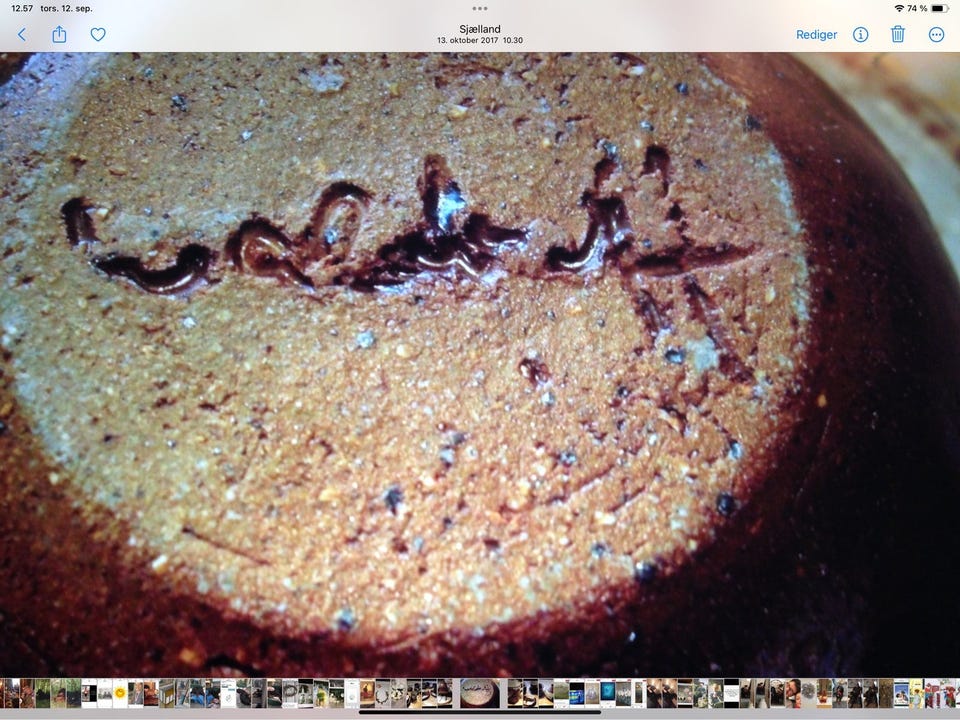The width and height of the screenshot is (960, 720).
Task: Select the yellow sun thumbnail in filmstrip
Action: 120,693
